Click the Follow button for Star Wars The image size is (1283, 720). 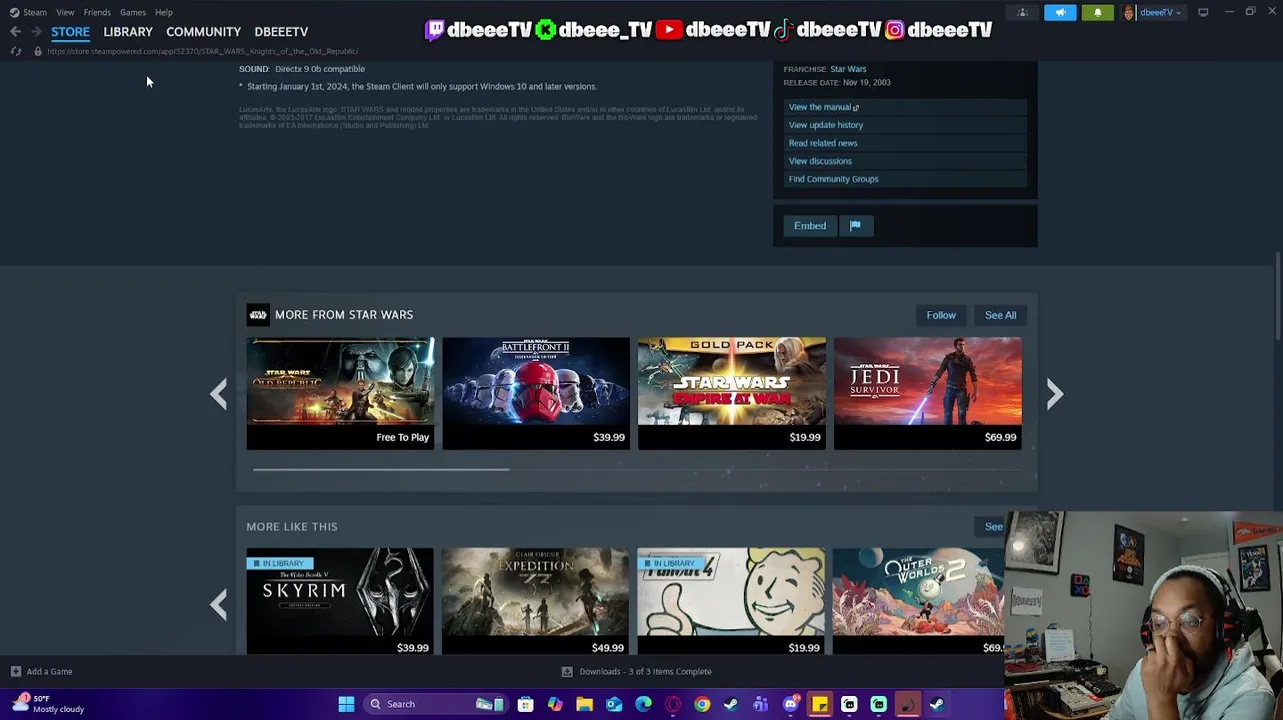pyautogui.click(x=941, y=315)
